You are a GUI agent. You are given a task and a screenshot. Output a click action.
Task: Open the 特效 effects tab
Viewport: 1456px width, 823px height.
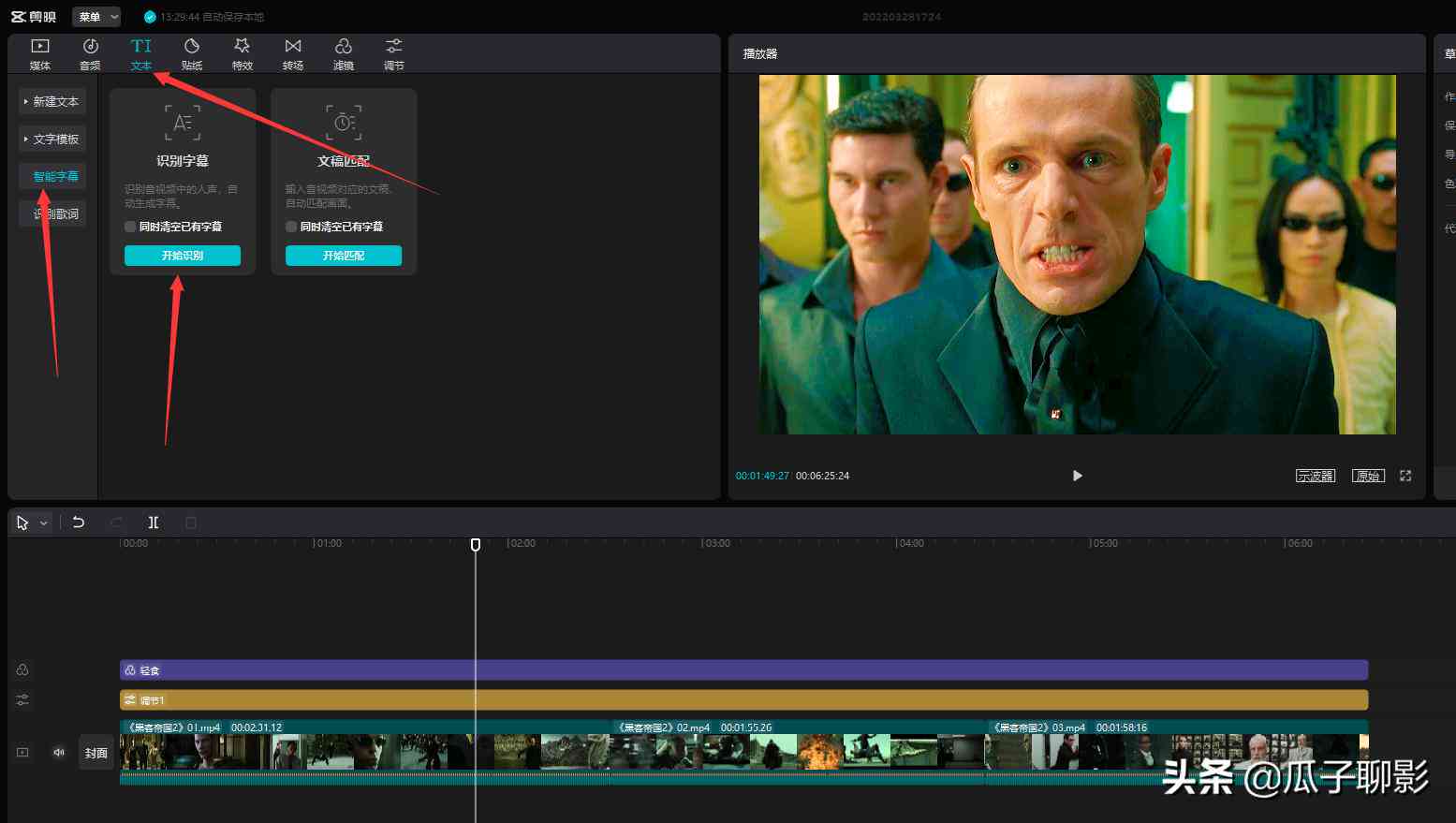click(x=243, y=54)
